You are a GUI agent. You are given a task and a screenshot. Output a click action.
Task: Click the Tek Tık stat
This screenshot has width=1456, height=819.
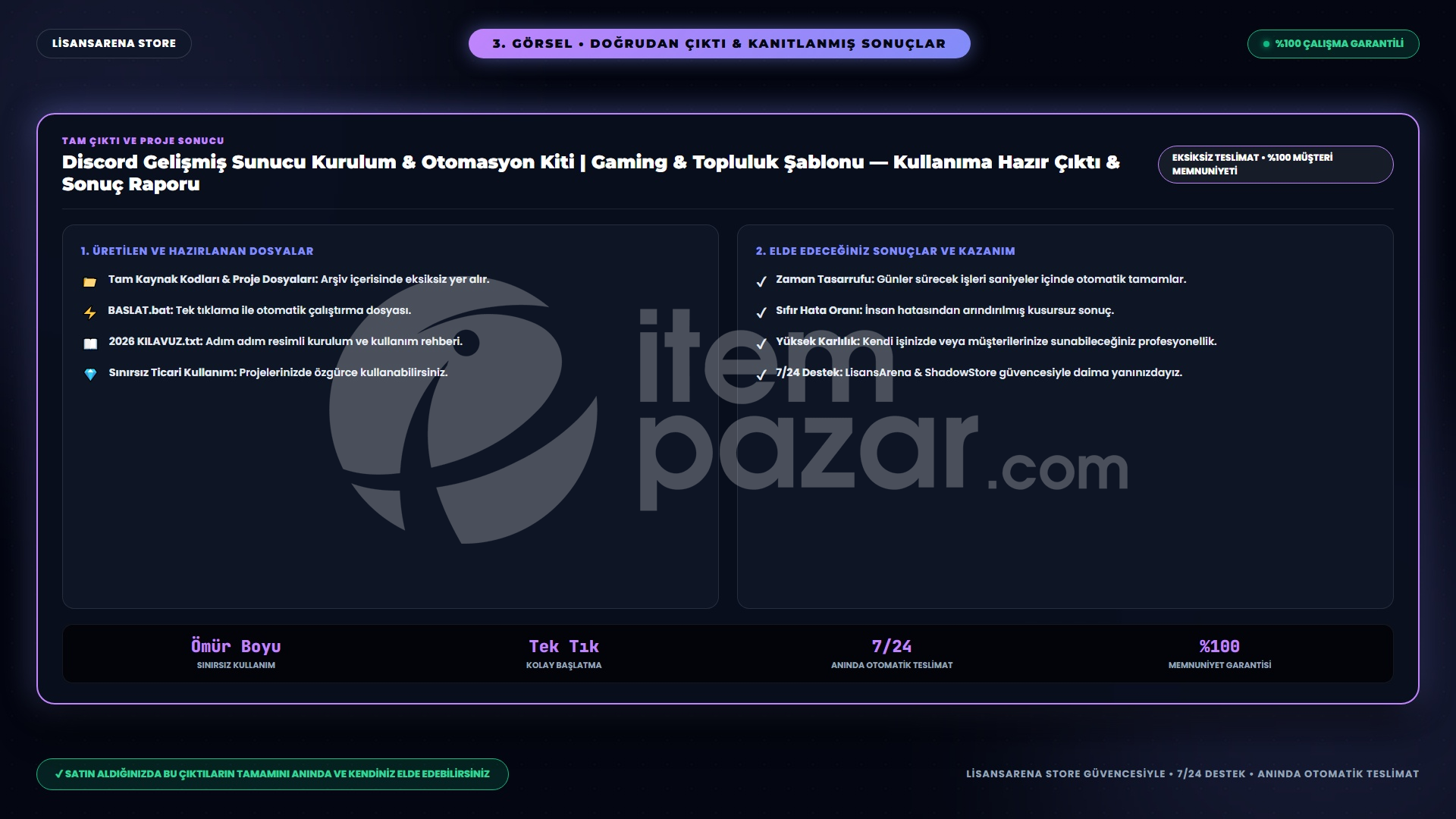click(563, 647)
